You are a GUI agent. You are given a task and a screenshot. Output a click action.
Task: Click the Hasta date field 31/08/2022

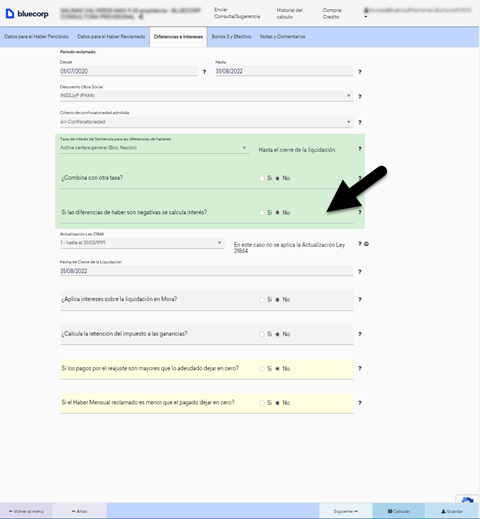pos(284,71)
